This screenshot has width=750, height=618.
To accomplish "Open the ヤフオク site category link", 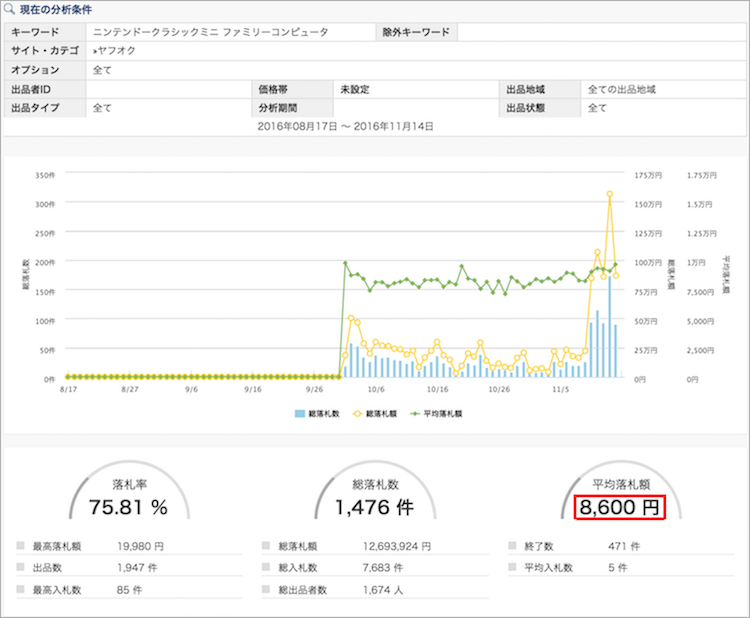I will point(113,51).
